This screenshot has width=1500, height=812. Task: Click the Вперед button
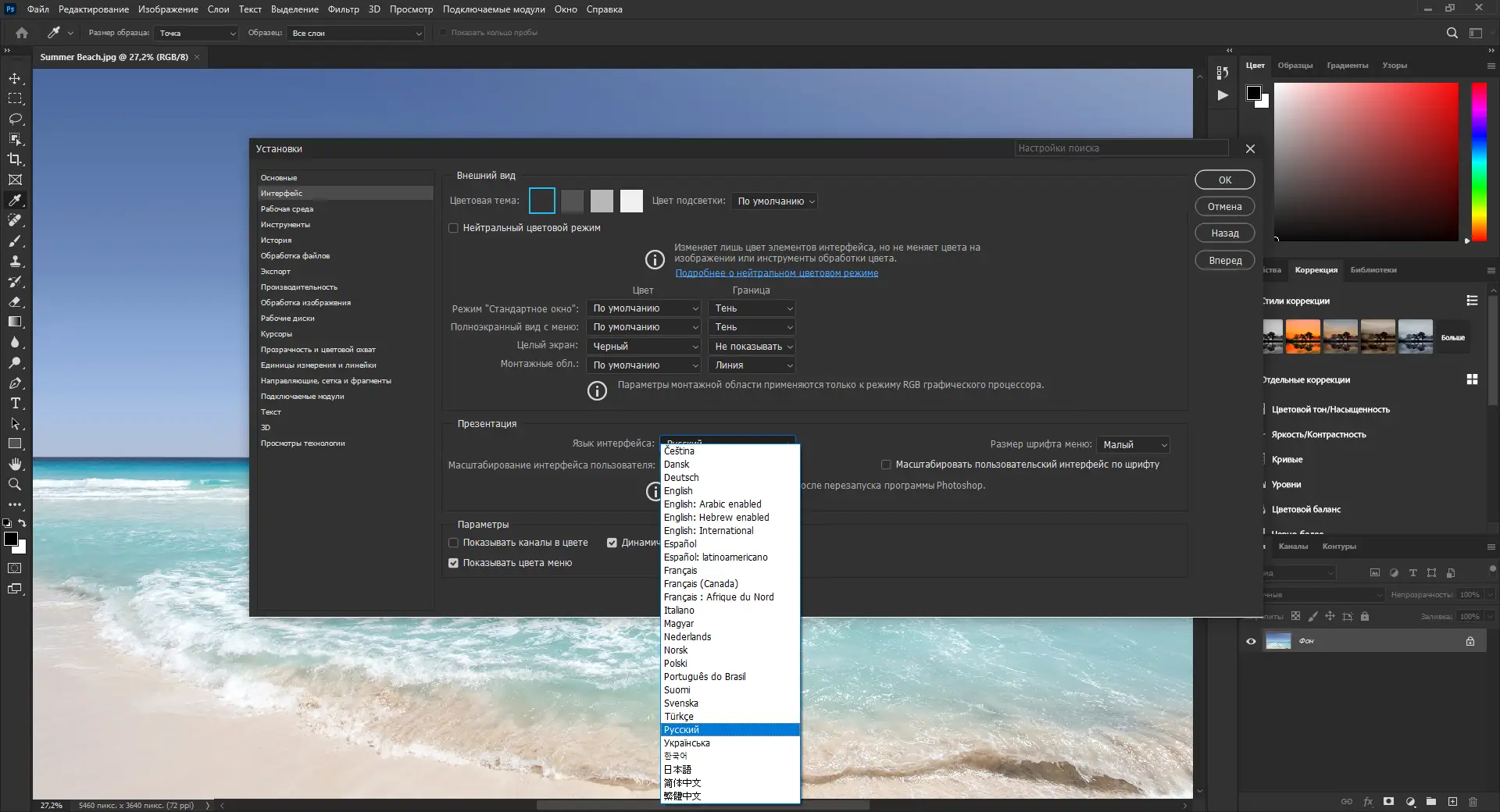(x=1225, y=261)
